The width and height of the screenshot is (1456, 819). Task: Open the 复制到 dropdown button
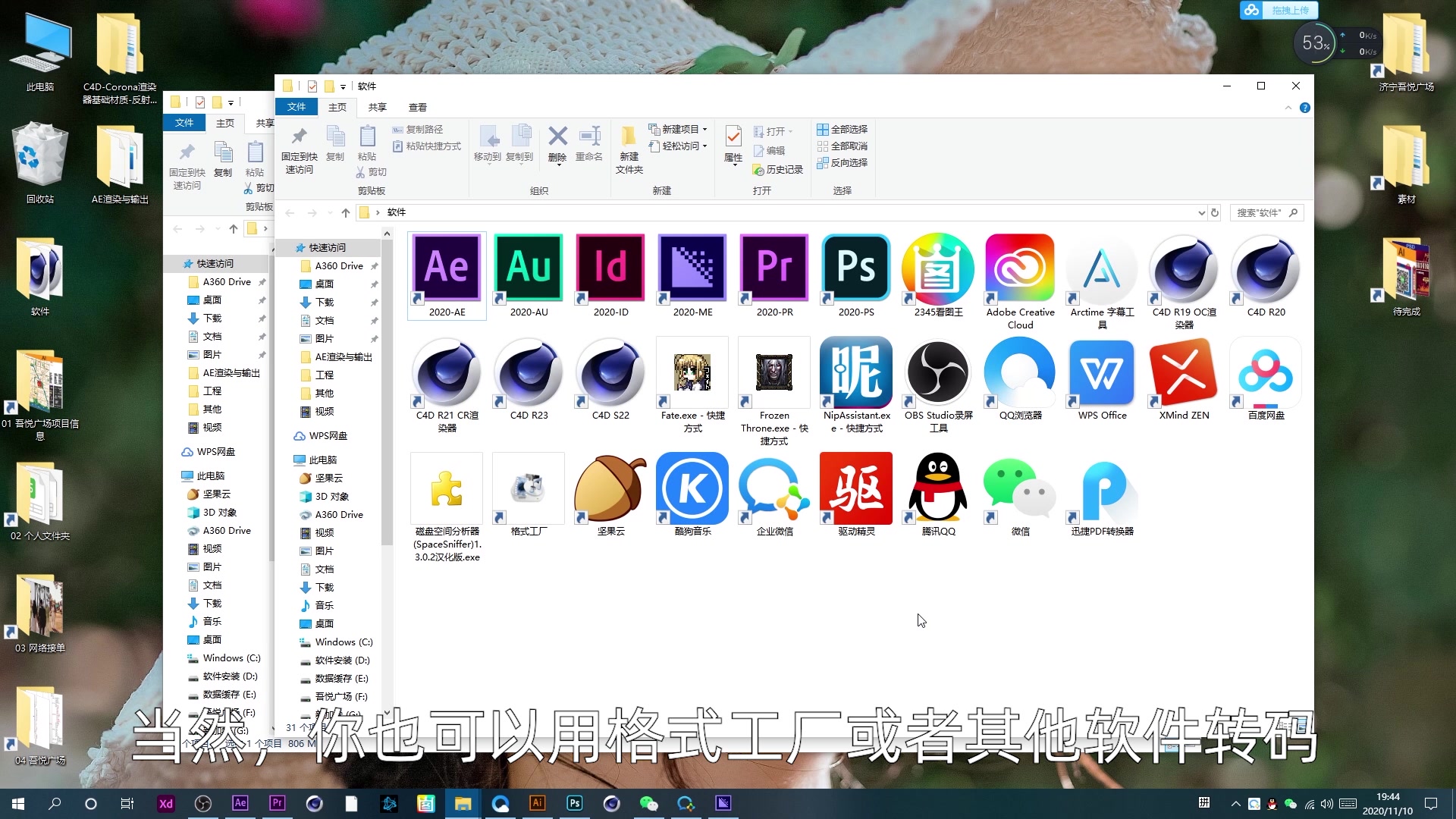pos(519,144)
